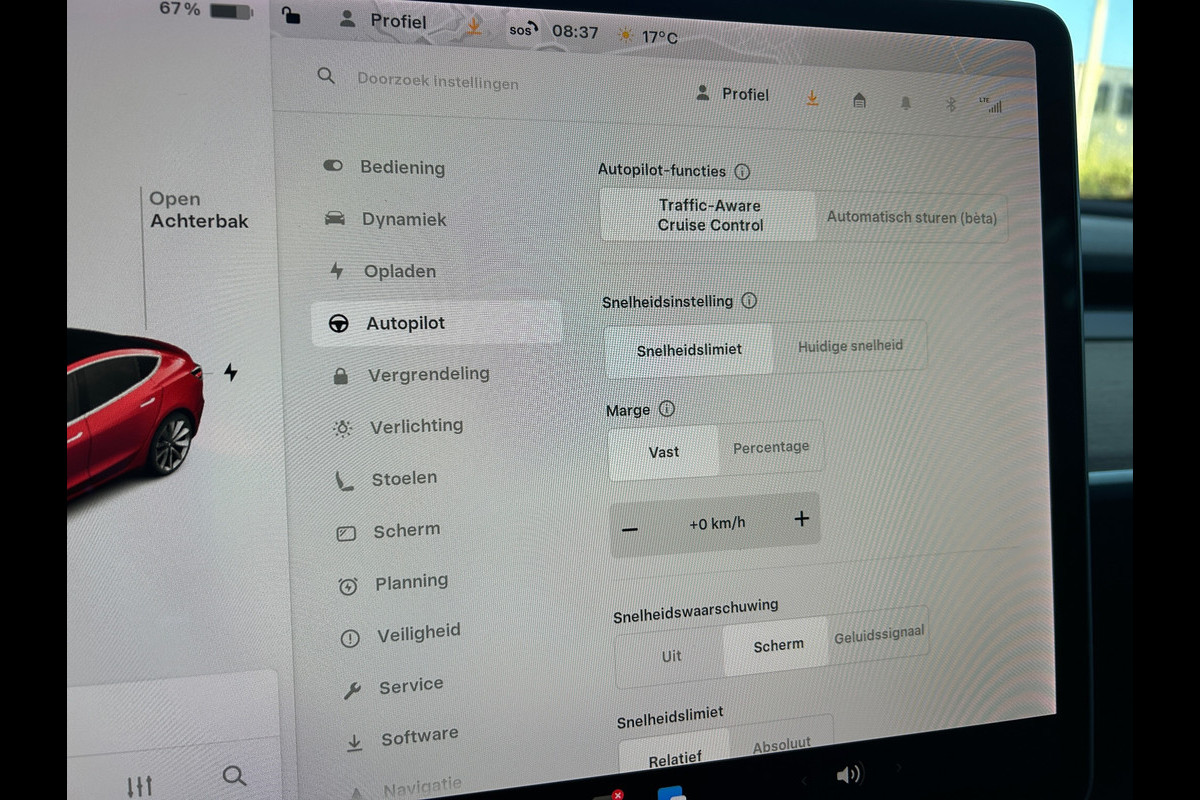Viewport: 1200px width, 800px height.
Task: Set speed setting to Huidige snelheid
Action: click(x=850, y=346)
